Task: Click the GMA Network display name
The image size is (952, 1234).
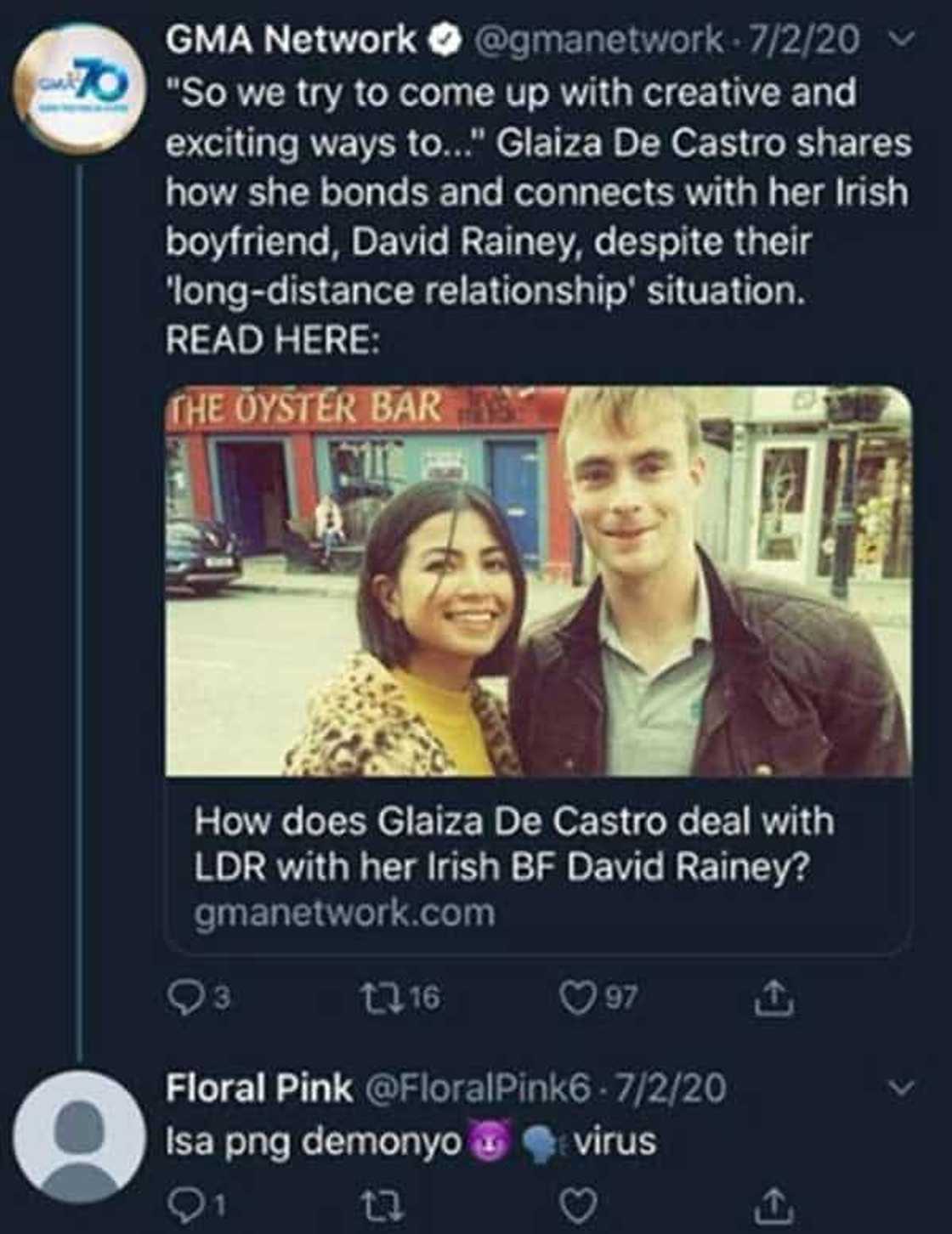Action: (x=291, y=39)
